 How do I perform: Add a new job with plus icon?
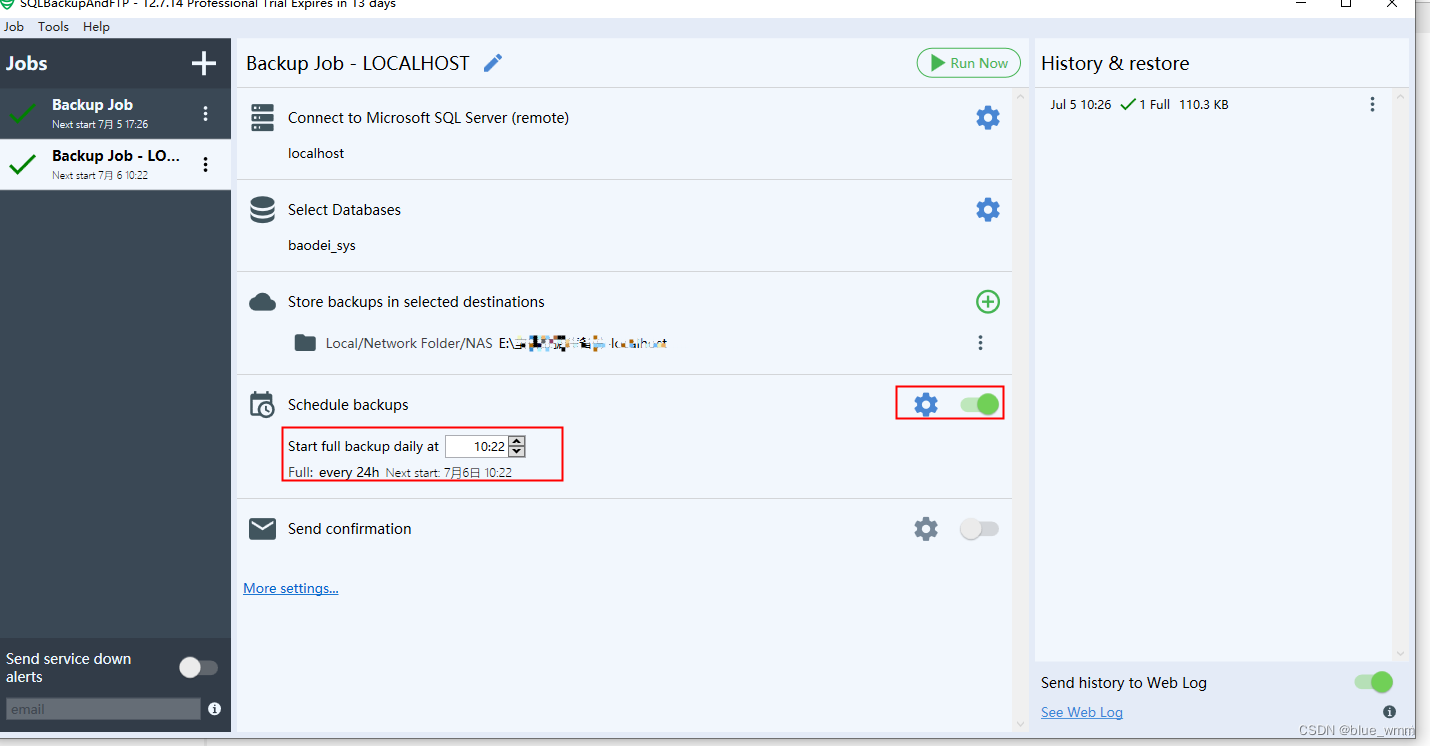(x=204, y=64)
